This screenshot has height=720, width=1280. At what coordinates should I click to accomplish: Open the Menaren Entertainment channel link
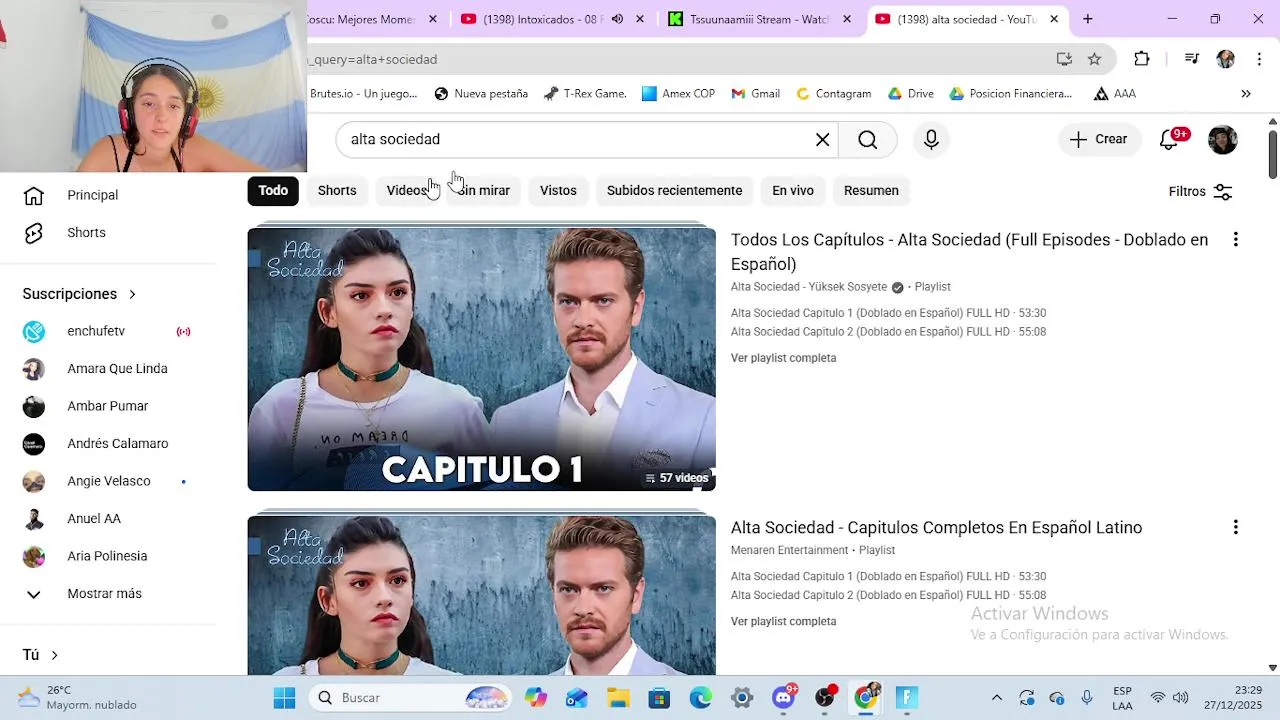coord(789,550)
